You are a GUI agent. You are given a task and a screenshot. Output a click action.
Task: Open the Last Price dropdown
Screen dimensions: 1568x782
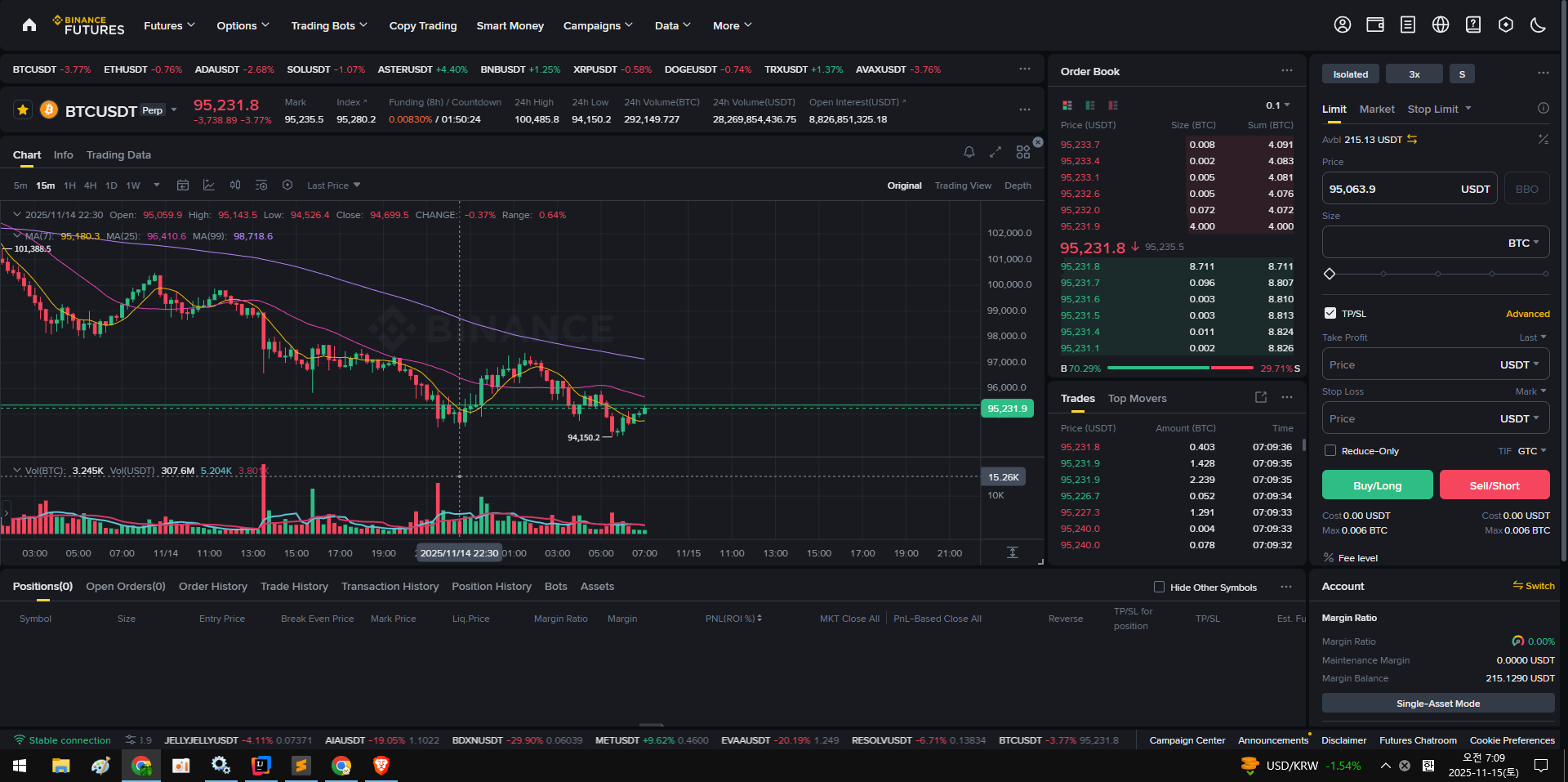(x=333, y=185)
